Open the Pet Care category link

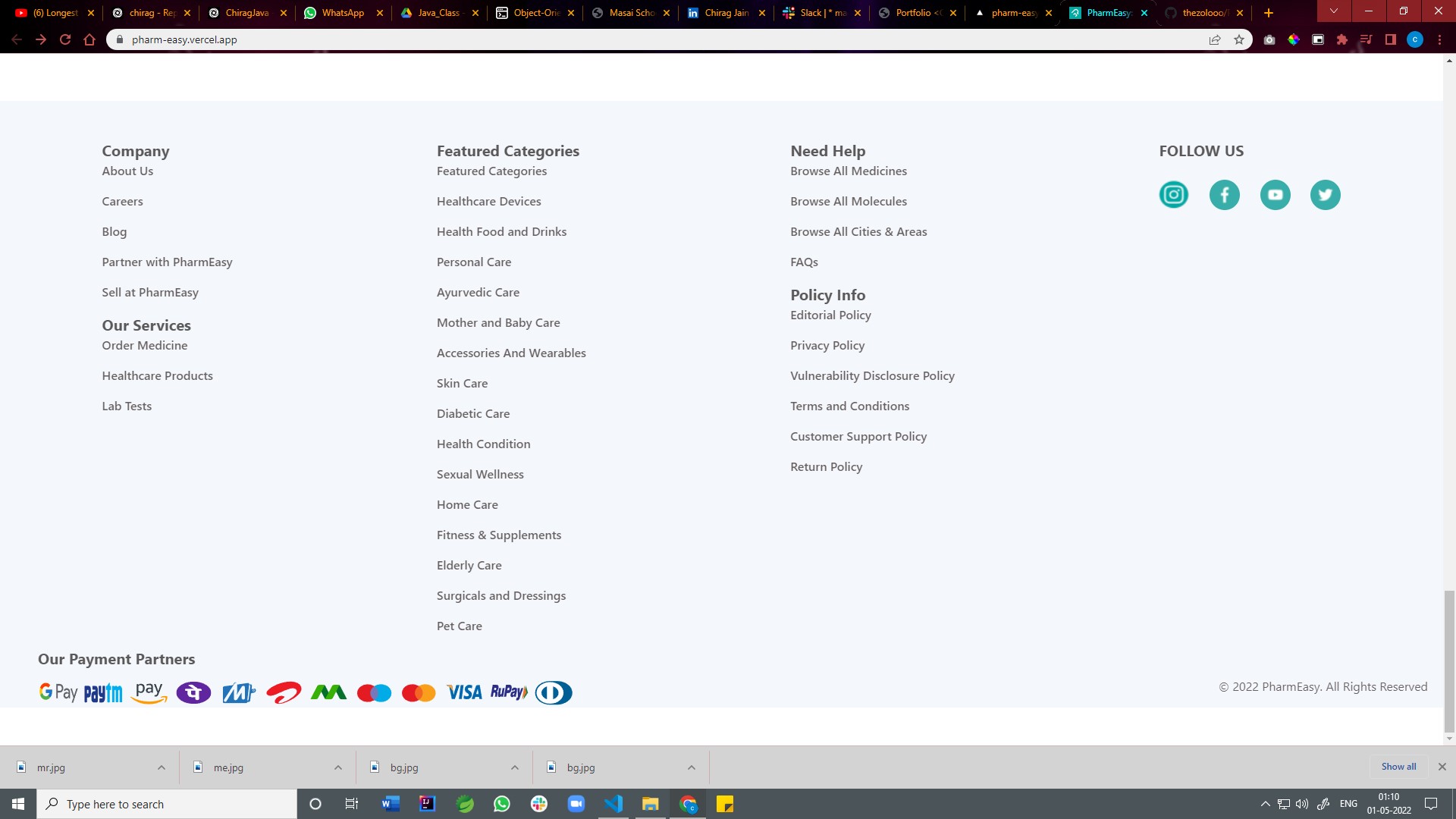click(459, 626)
